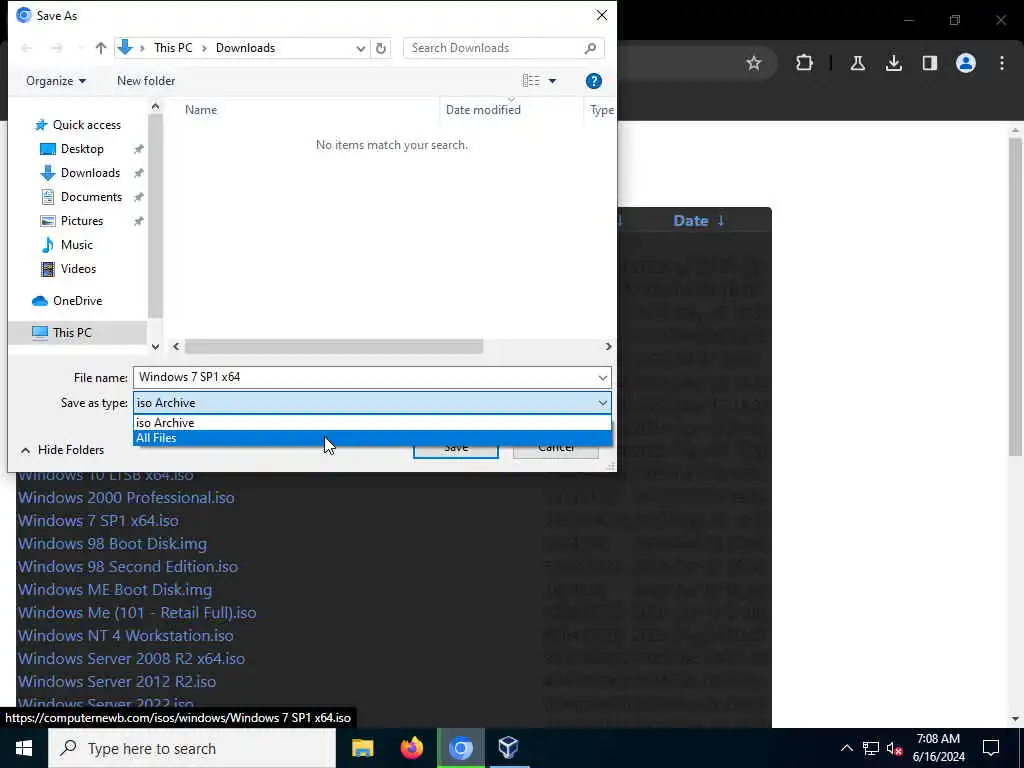Click the file list horizontal scrollbar
Image resolution: width=1024 pixels, height=768 pixels.
pyautogui.click(x=334, y=346)
